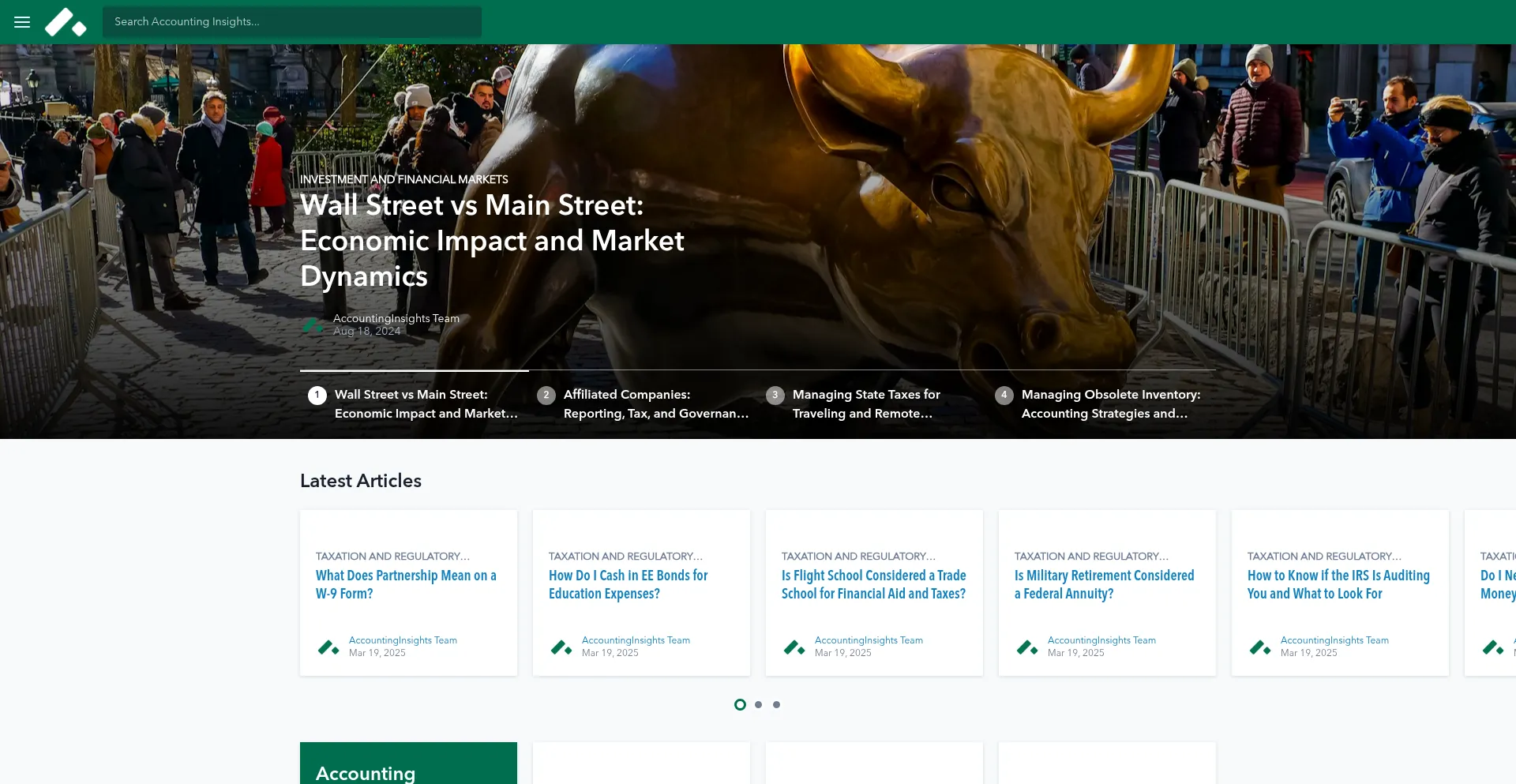The width and height of the screenshot is (1516, 784).
Task: Open article What Does Partnership Mean on W-9
Action: click(406, 584)
